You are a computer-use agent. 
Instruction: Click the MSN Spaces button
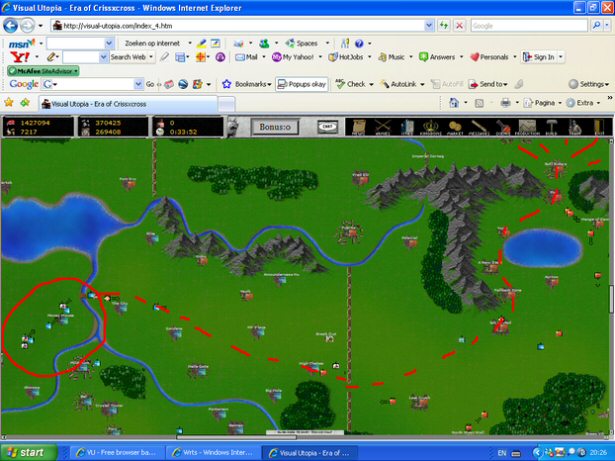pyautogui.click(x=301, y=43)
